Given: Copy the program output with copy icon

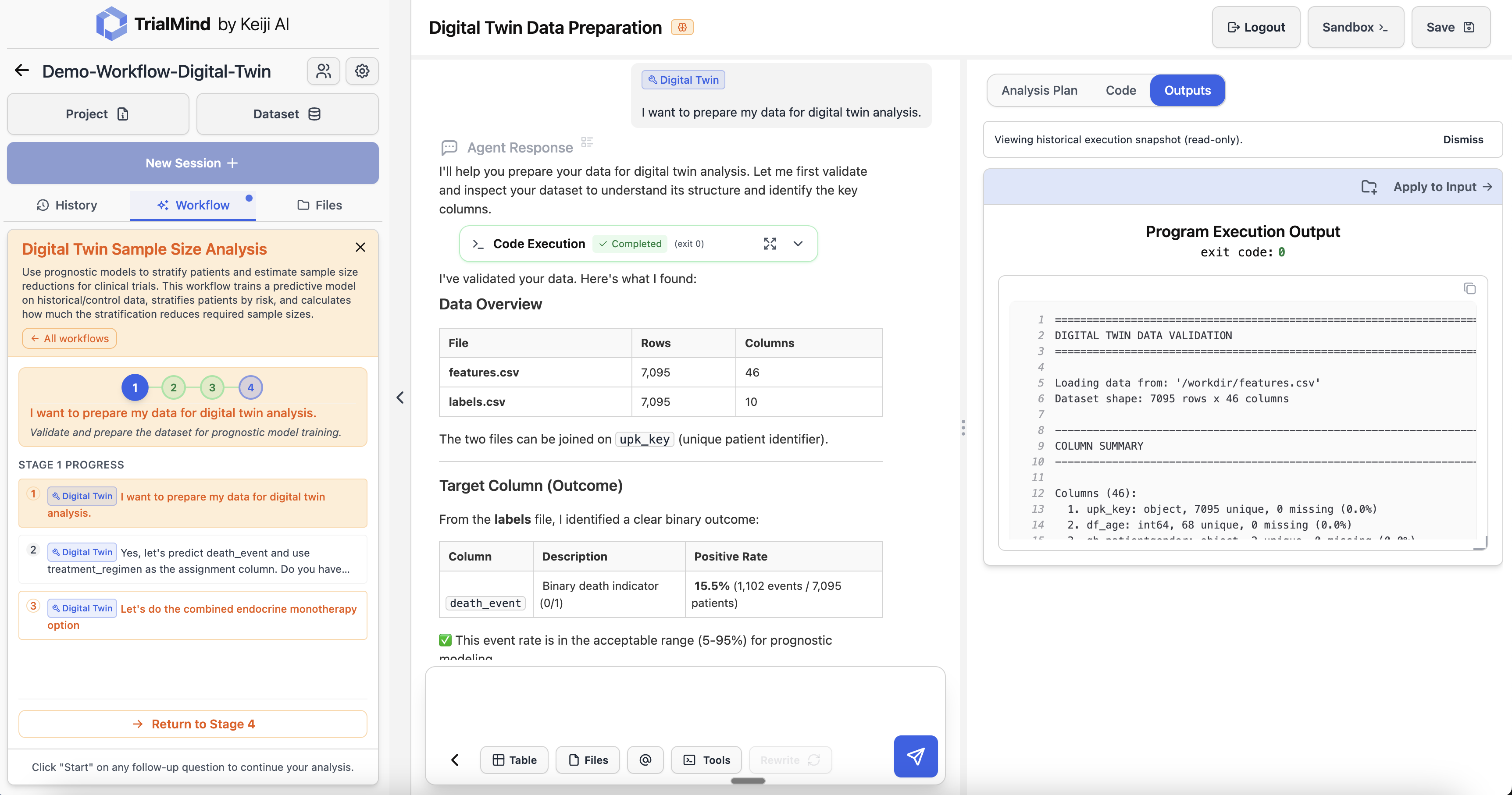Looking at the screenshot, I should pyautogui.click(x=1469, y=288).
